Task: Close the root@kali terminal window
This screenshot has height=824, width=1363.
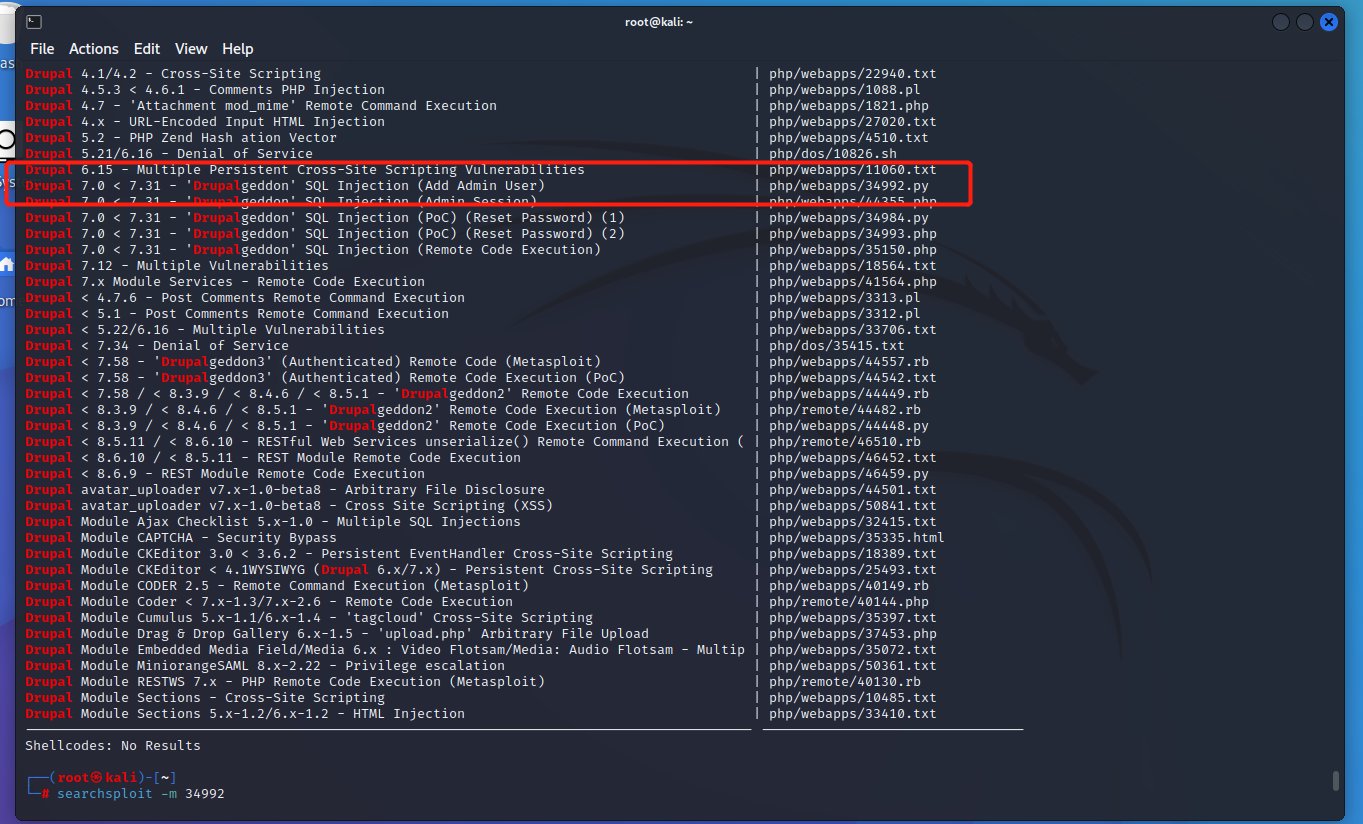Action: 1329,22
